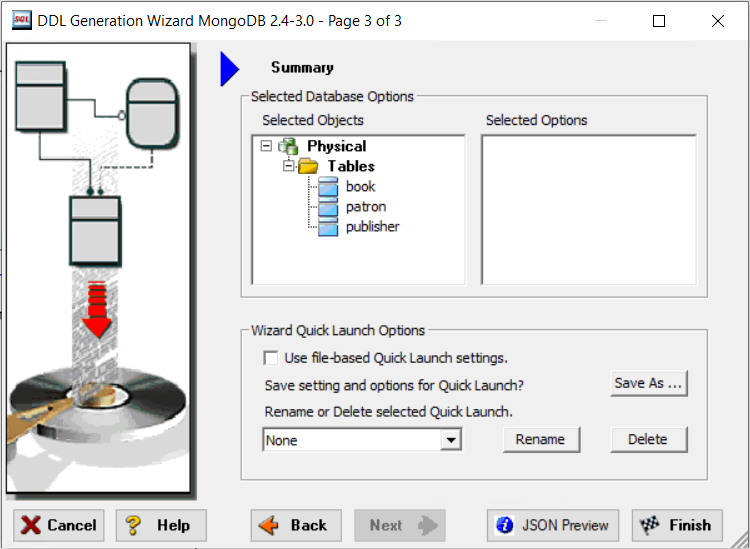The height and width of the screenshot is (549, 750).
Task: Select the Tables folder label
Action: click(351, 166)
